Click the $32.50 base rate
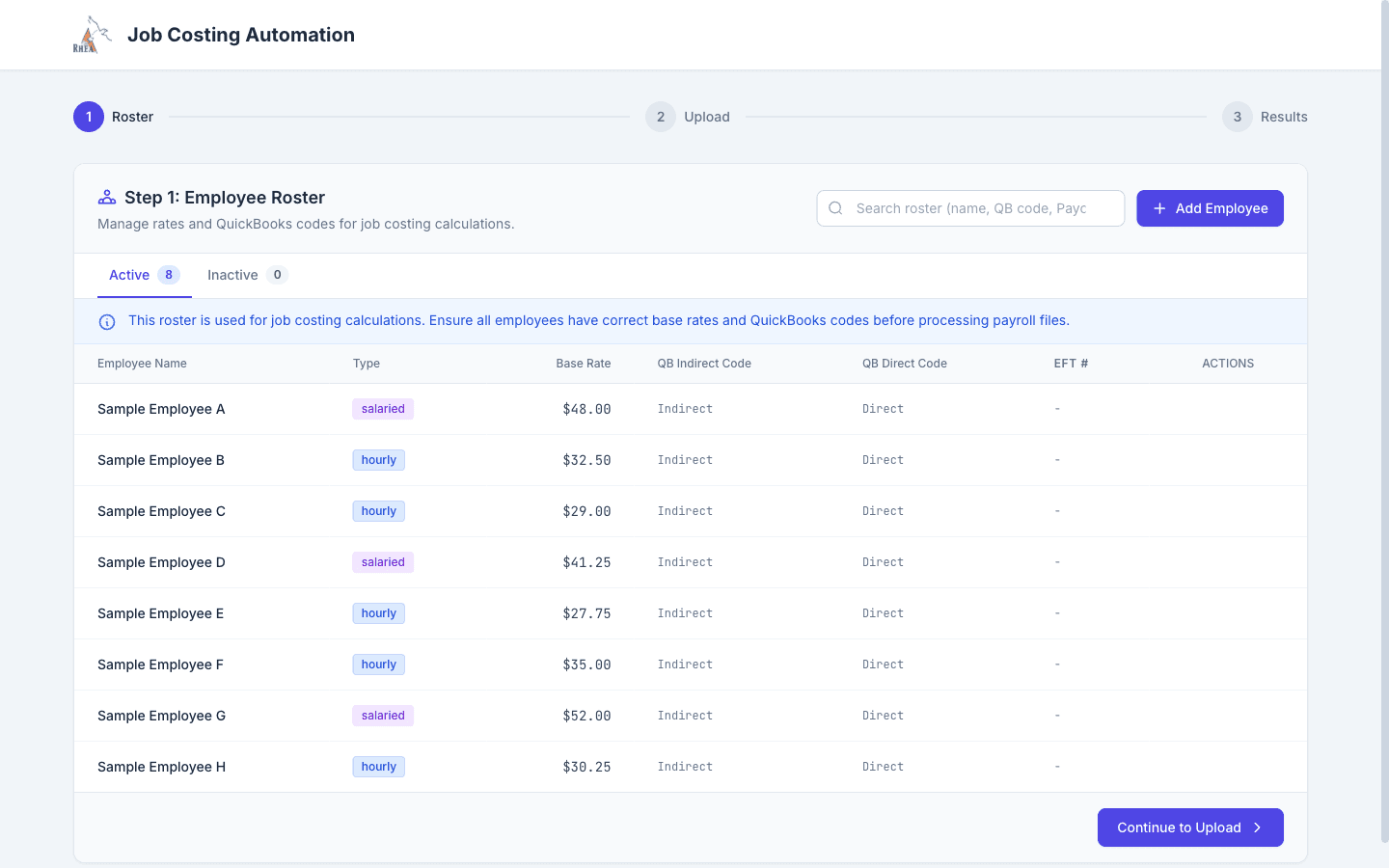 pyautogui.click(x=586, y=460)
